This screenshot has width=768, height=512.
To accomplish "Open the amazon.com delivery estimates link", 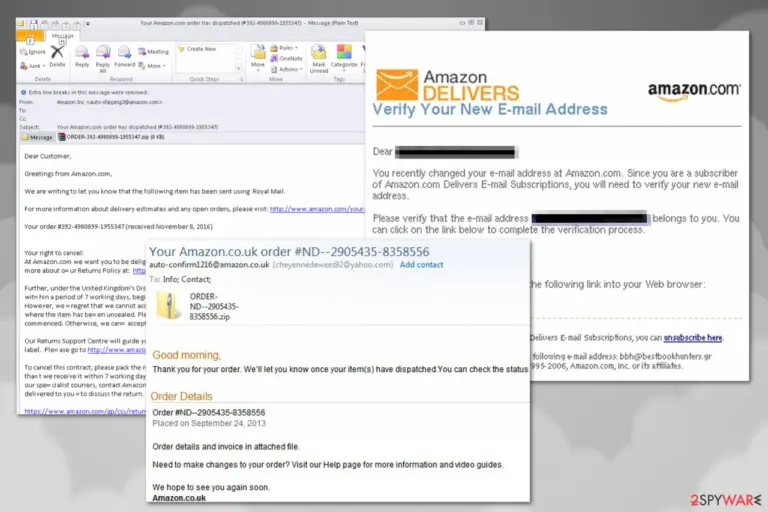I will (x=317, y=209).
